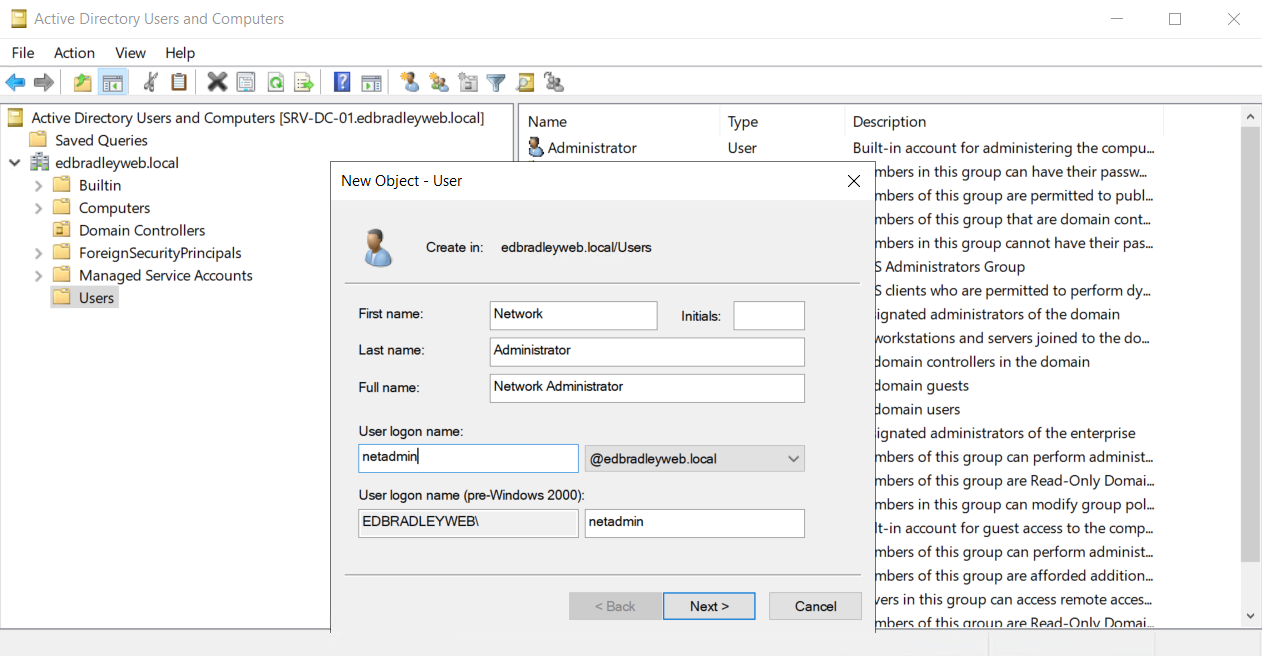Expand the Builtin container in the tree

point(40,185)
